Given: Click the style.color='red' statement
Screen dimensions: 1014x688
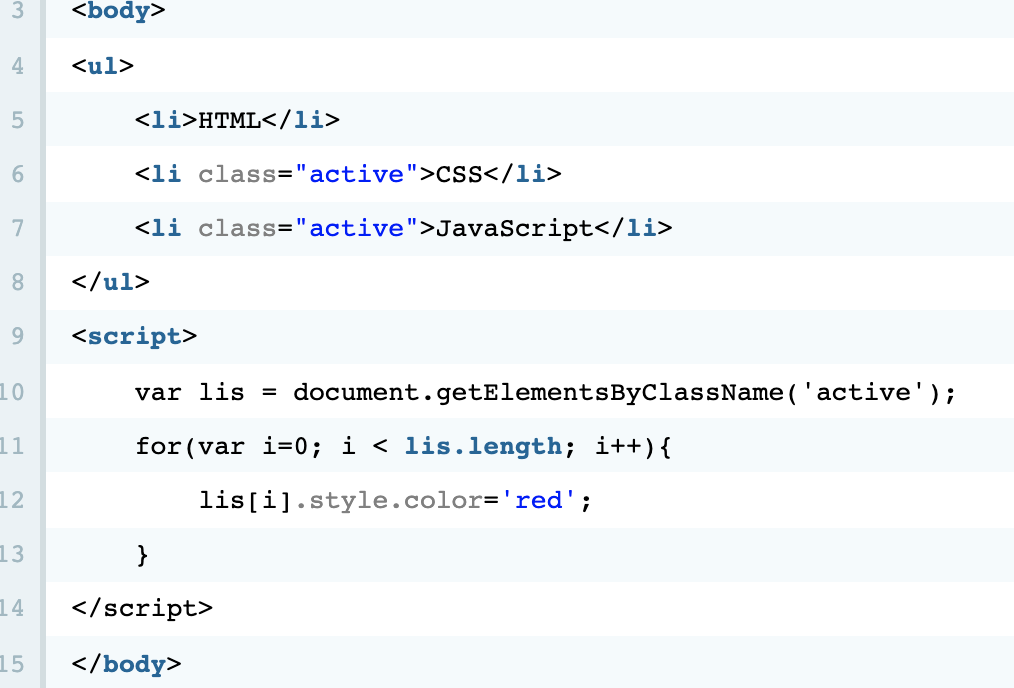Looking at the screenshot, I should (395, 500).
